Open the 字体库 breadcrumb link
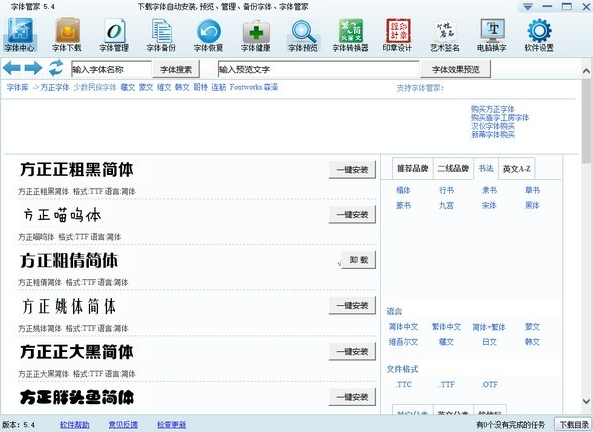The width and height of the screenshot is (593, 432). [x=17, y=87]
